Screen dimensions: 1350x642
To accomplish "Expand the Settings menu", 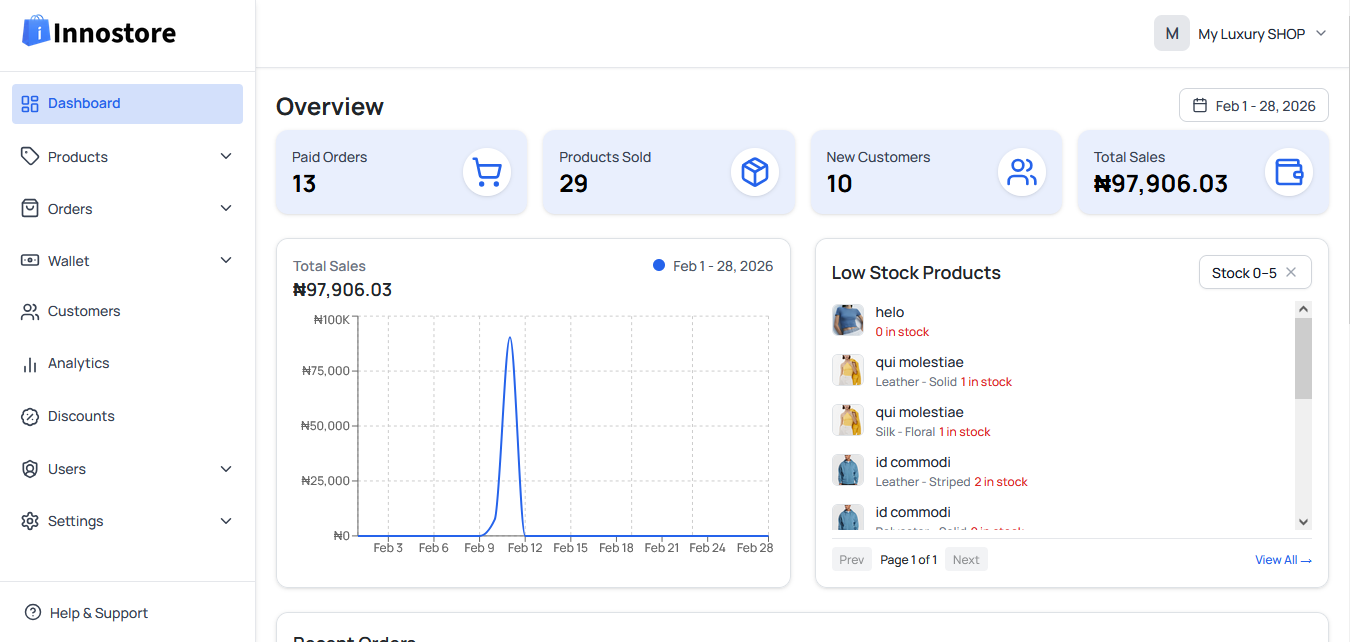I will point(226,520).
